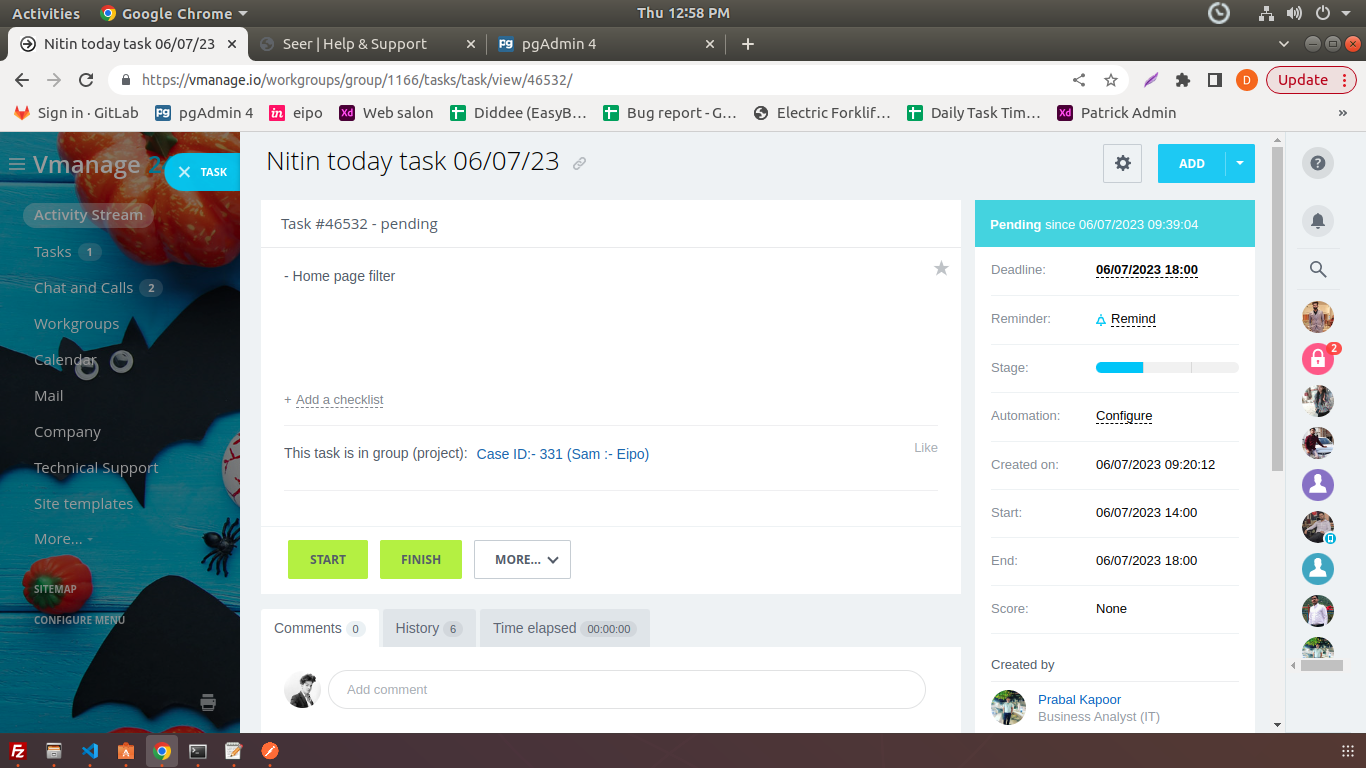Click the printer icon in sidebar

pos(208,702)
